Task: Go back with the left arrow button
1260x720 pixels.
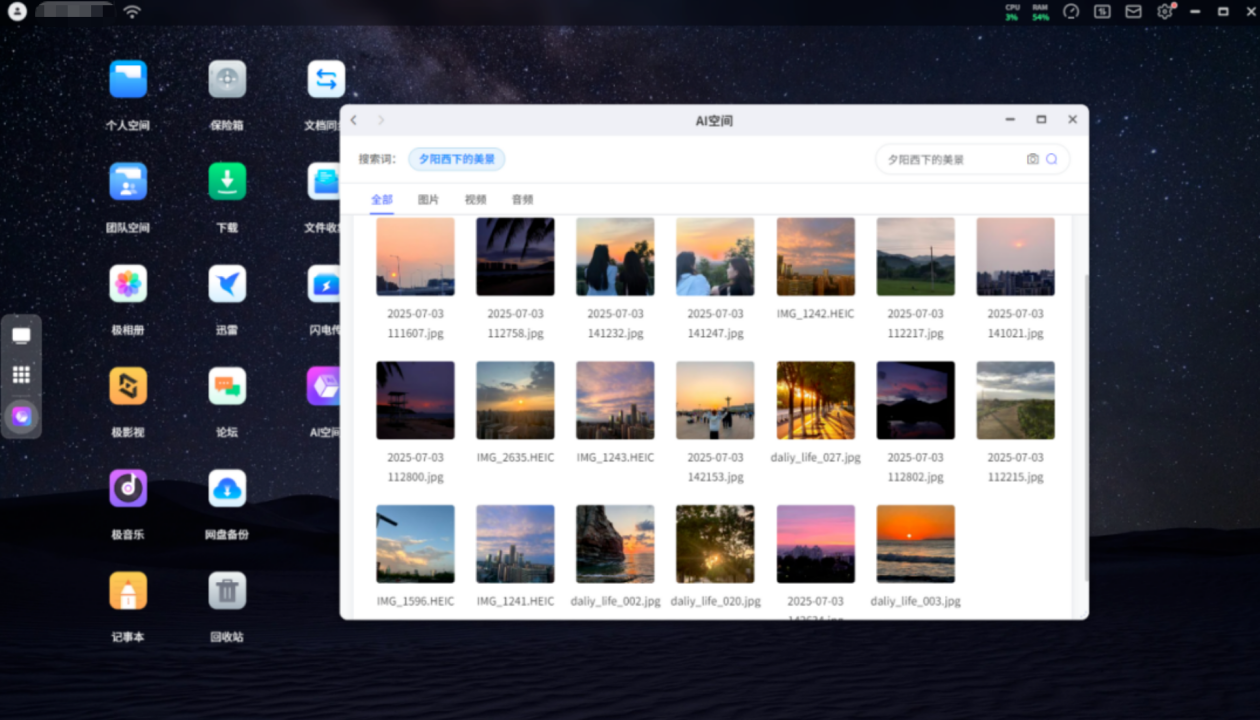Action: pyautogui.click(x=354, y=120)
